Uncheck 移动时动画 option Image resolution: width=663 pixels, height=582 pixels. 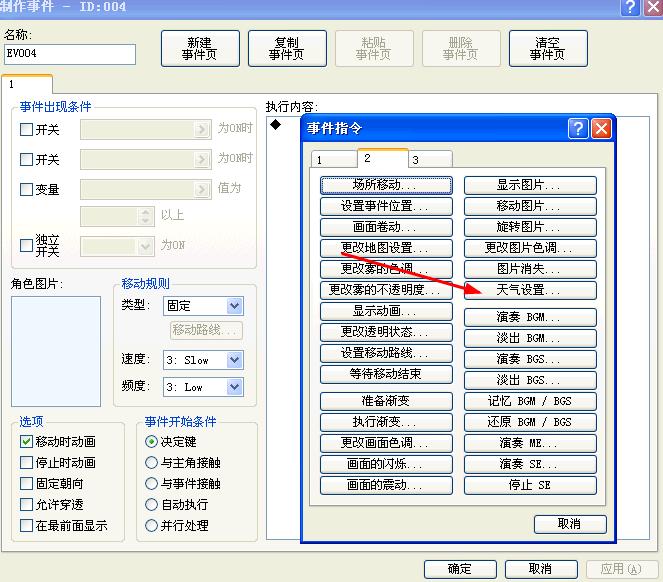tap(26, 442)
